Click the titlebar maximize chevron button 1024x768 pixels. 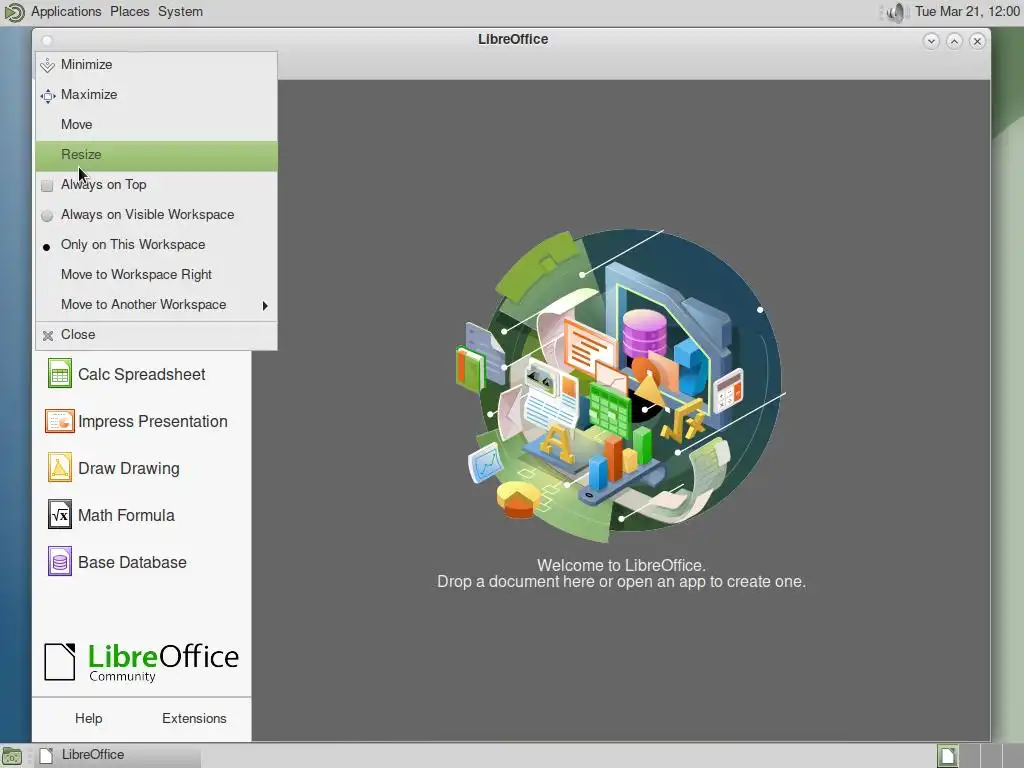pyautogui.click(x=954, y=41)
